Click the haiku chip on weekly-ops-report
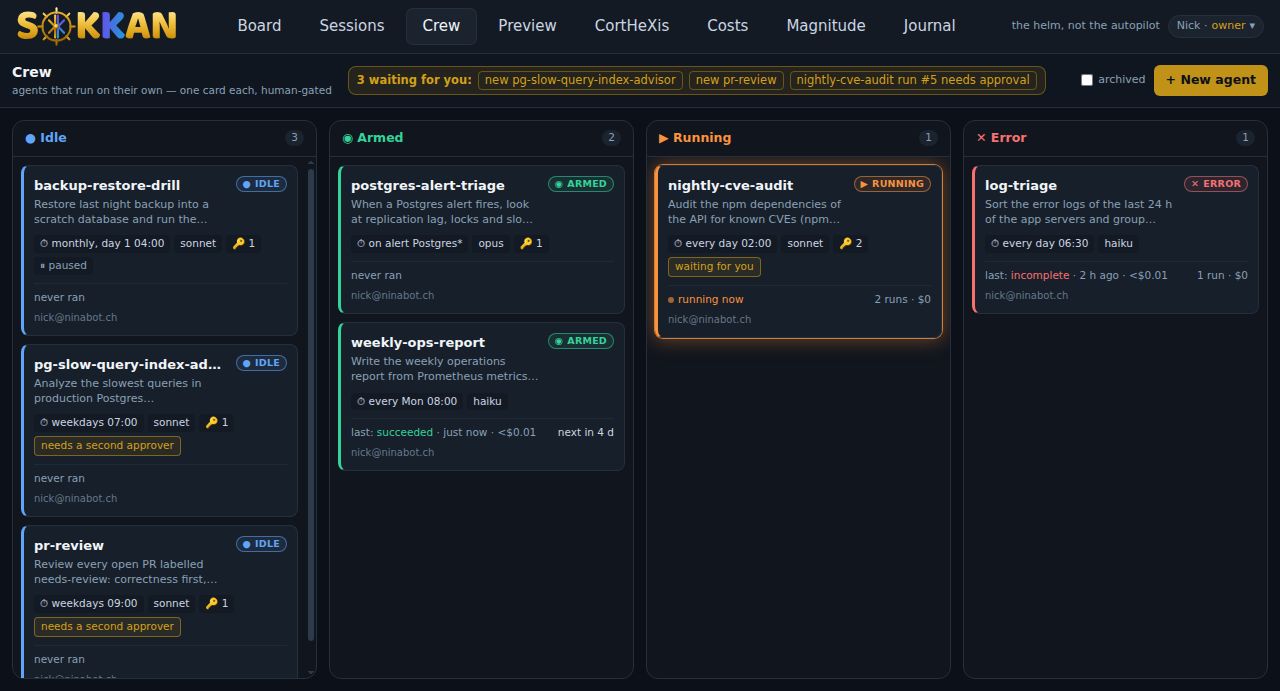Image resolution: width=1280 pixels, height=691 pixels. click(488, 401)
